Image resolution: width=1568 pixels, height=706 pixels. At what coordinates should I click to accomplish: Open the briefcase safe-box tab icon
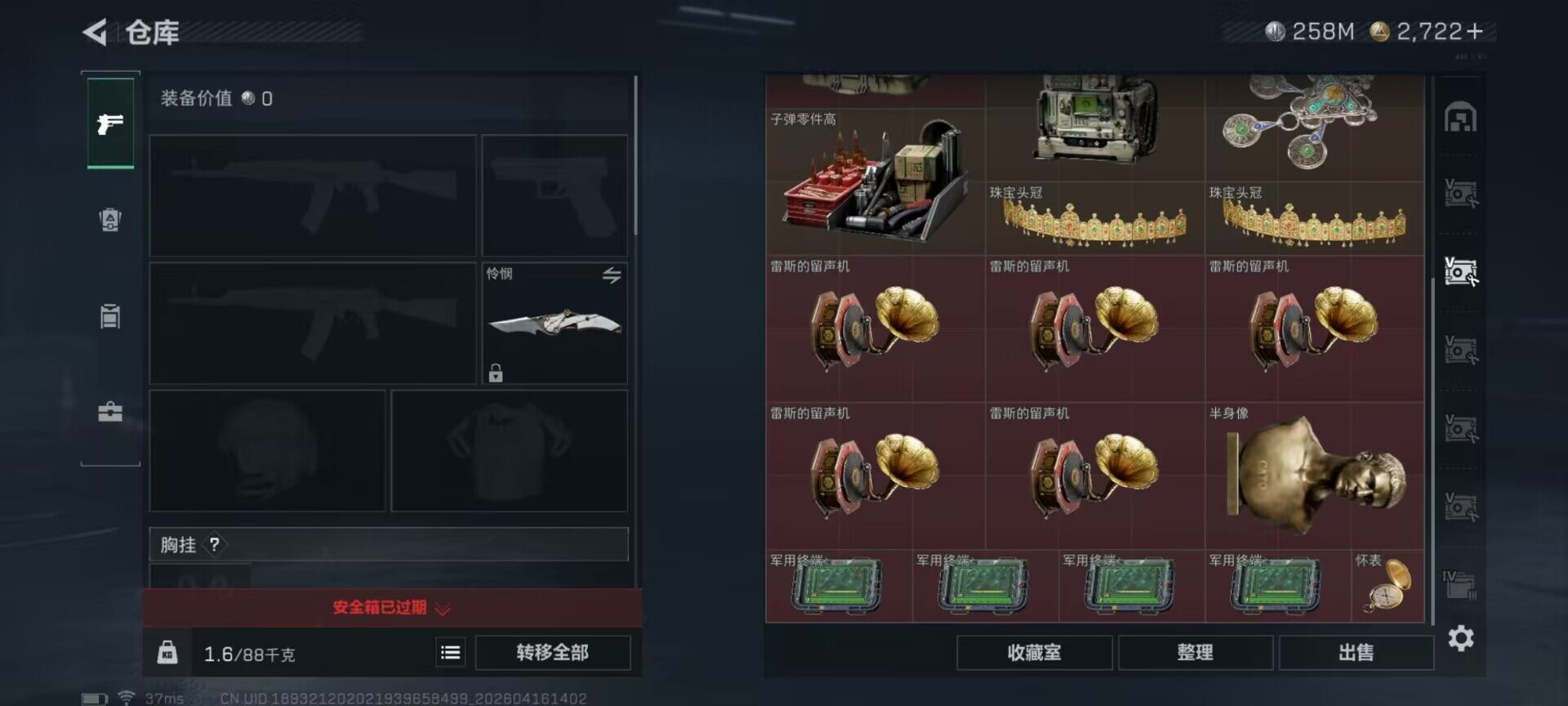click(x=110, y=411)
